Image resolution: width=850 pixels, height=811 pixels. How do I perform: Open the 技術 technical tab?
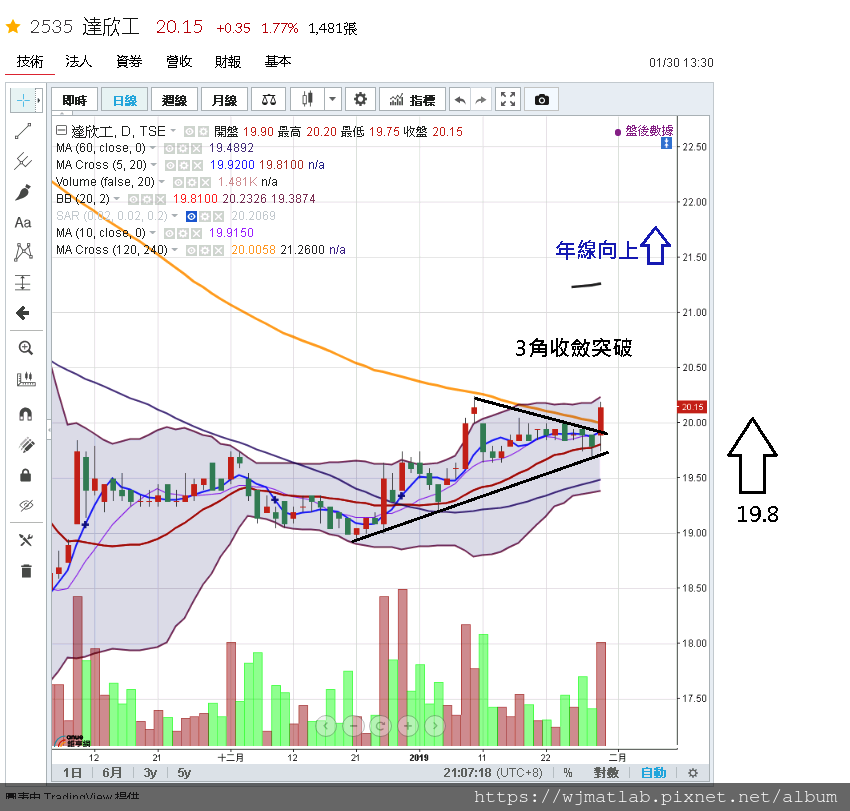pos(30,62)
